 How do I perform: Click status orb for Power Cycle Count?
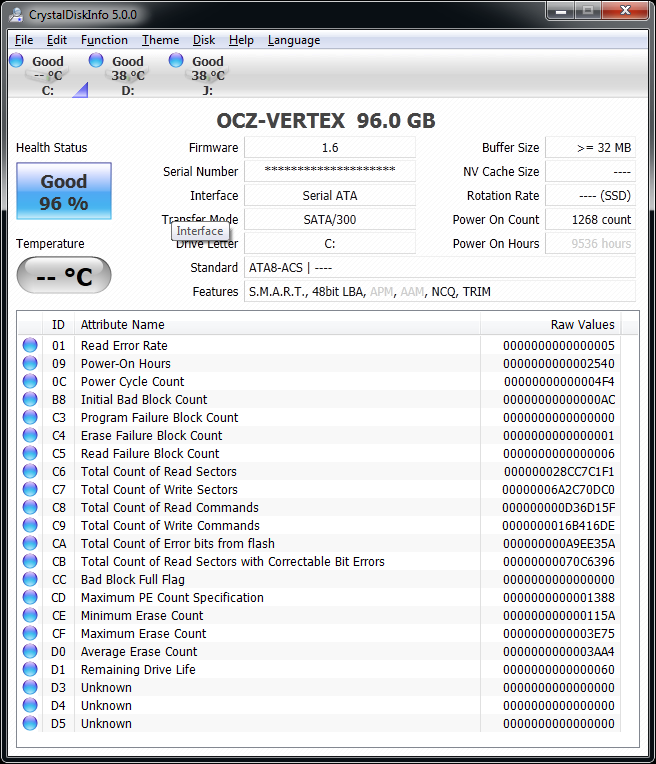30,382
